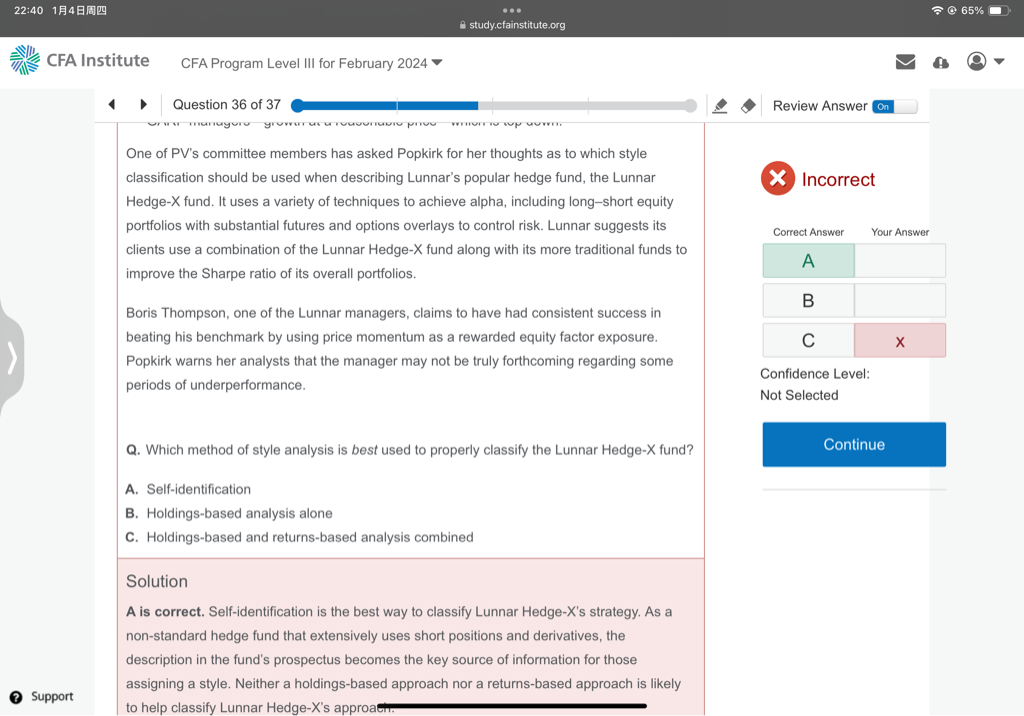1024x716 pixels.
Task: Click the cloud download icon
Action: tap(940, 62)
